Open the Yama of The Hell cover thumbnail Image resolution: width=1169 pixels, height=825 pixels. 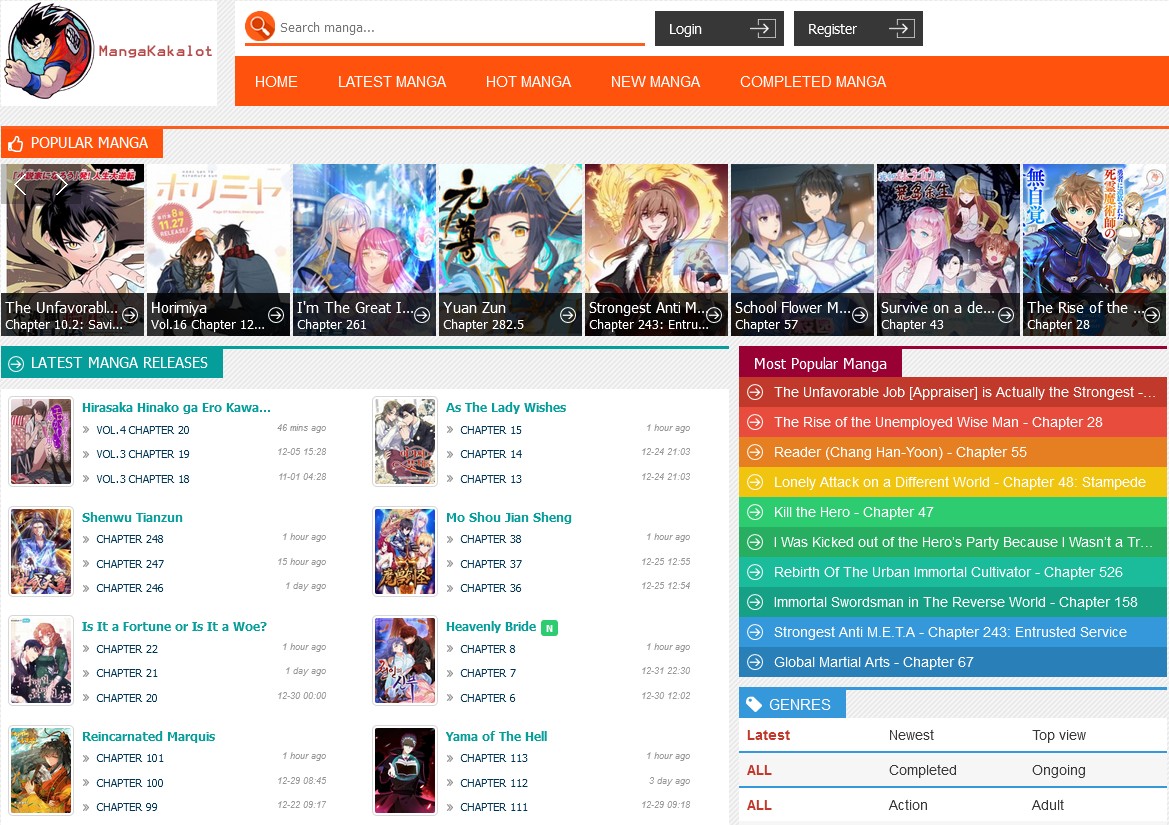(405, 770)
